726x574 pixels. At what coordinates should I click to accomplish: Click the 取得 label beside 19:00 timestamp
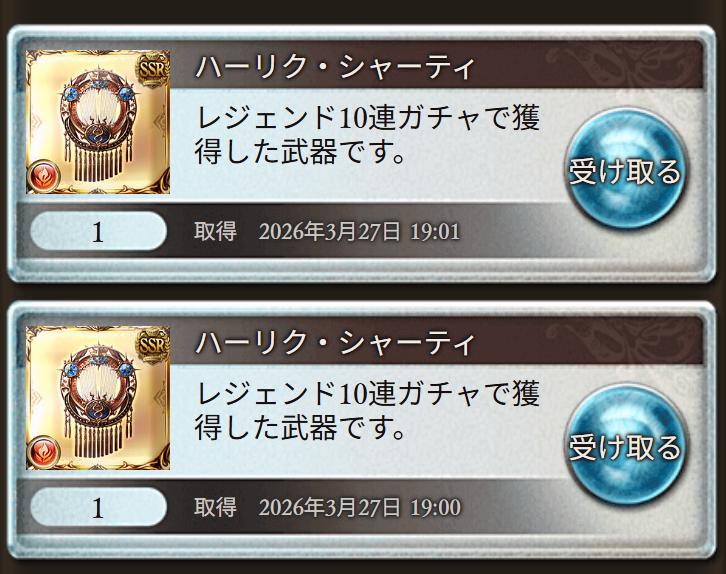[215, 507]
